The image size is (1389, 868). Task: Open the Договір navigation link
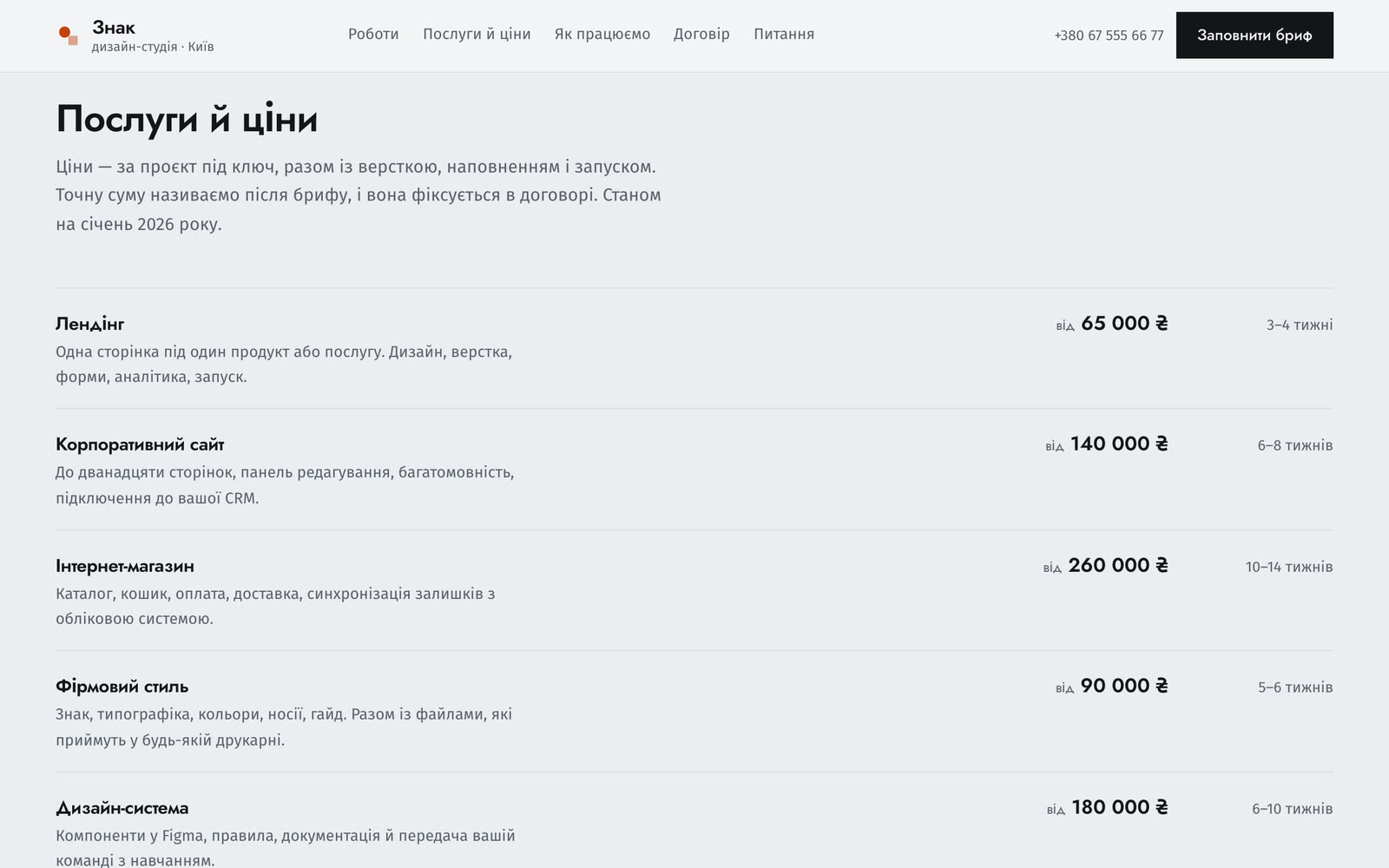tap(701, 34)
